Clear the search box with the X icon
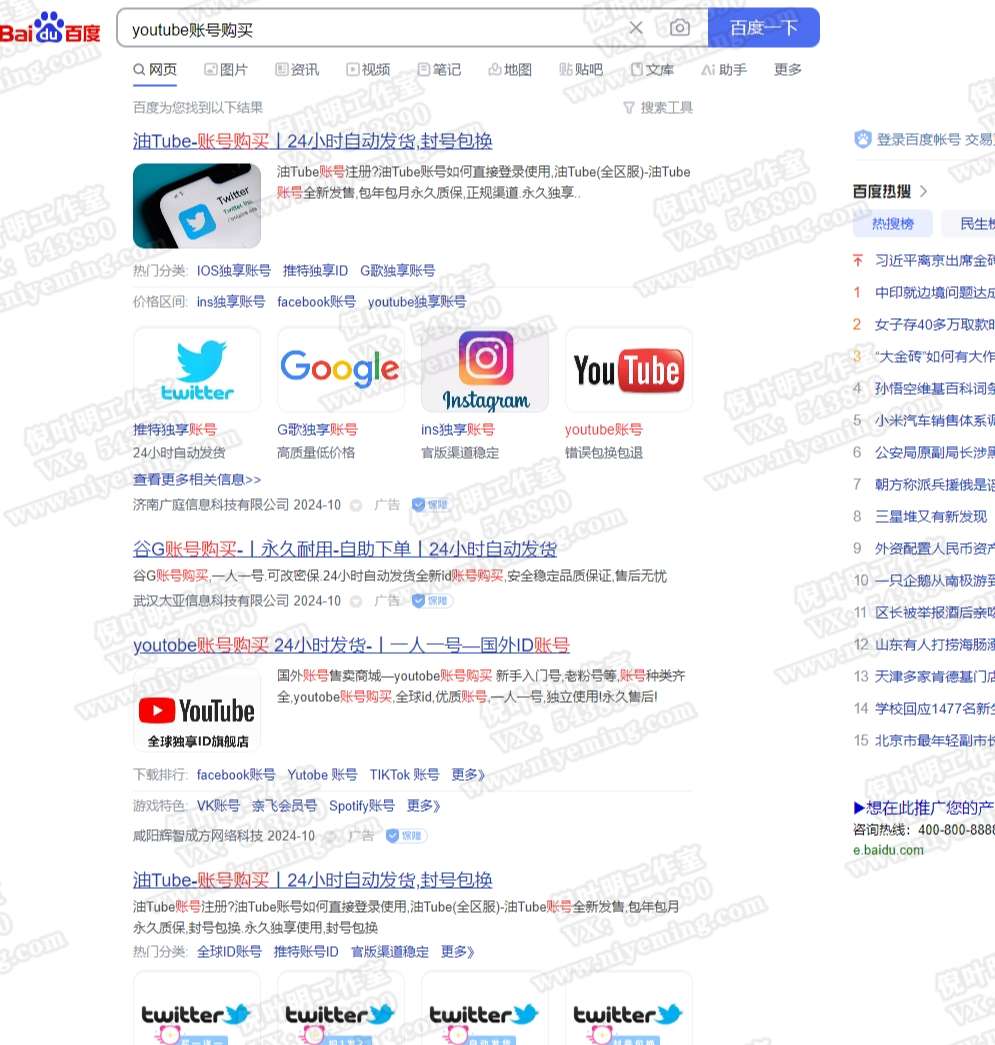The image size is (995, 1045). [636, 28]
